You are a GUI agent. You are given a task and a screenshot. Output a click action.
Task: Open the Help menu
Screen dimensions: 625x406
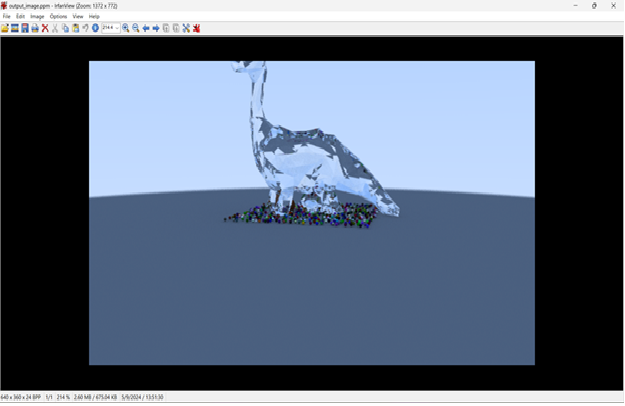(94, 16)
